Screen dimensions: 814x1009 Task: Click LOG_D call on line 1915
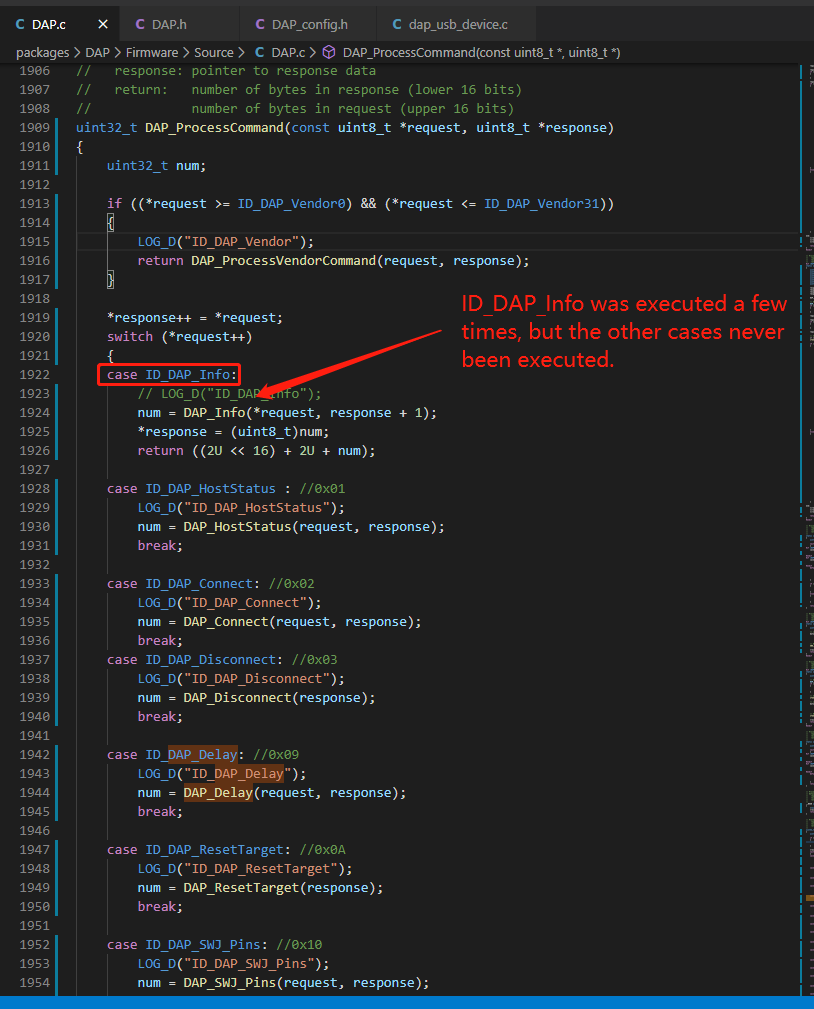click(156, 241)
